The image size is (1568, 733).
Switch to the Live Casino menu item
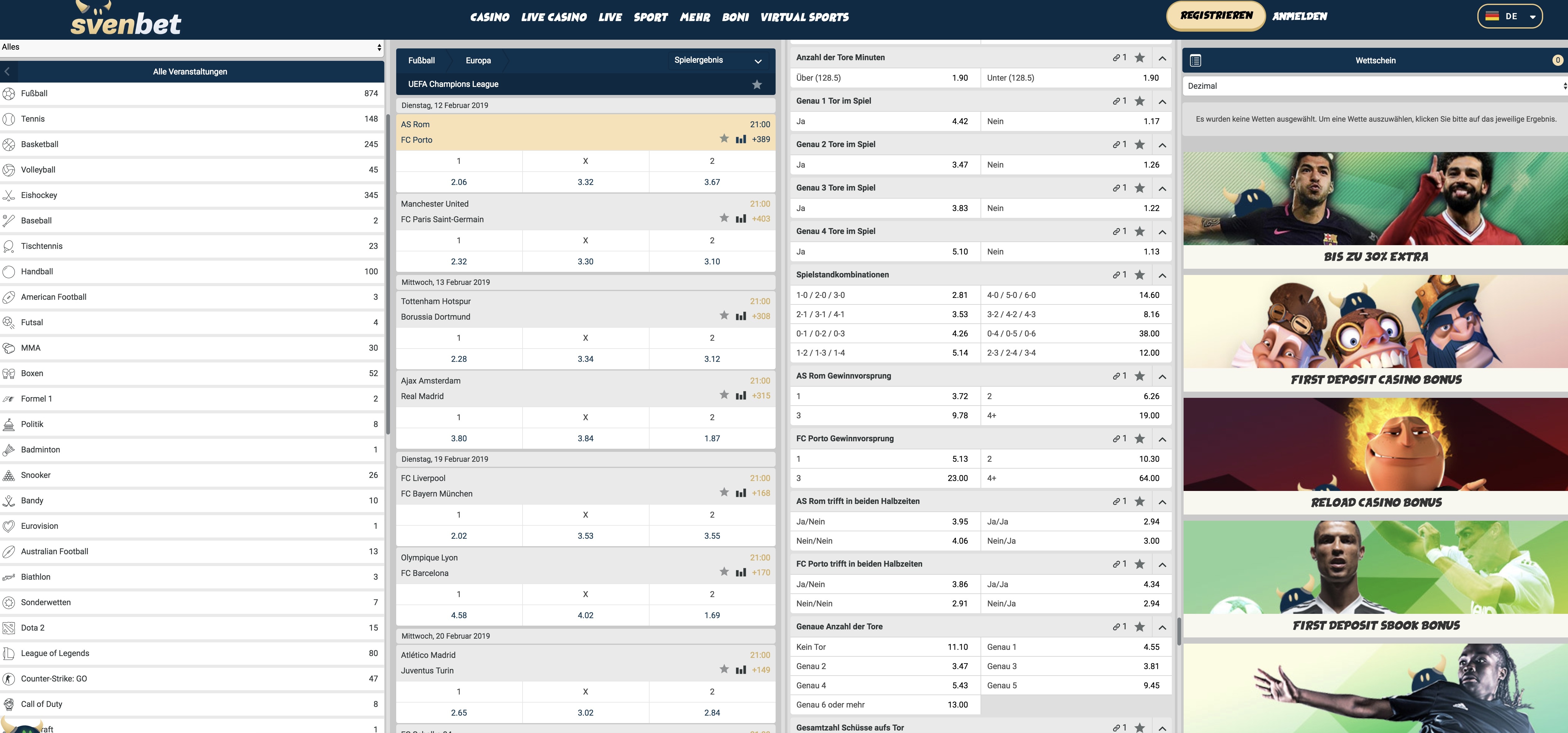(554, 17)
